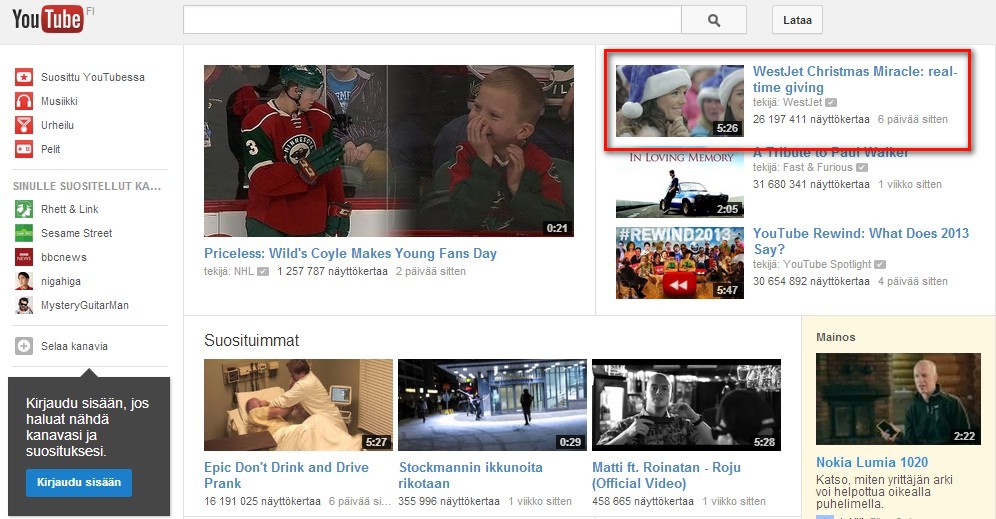Viewport: 996px width, 519px height.
Task: Open the Musiikki section
Action: 59,101
